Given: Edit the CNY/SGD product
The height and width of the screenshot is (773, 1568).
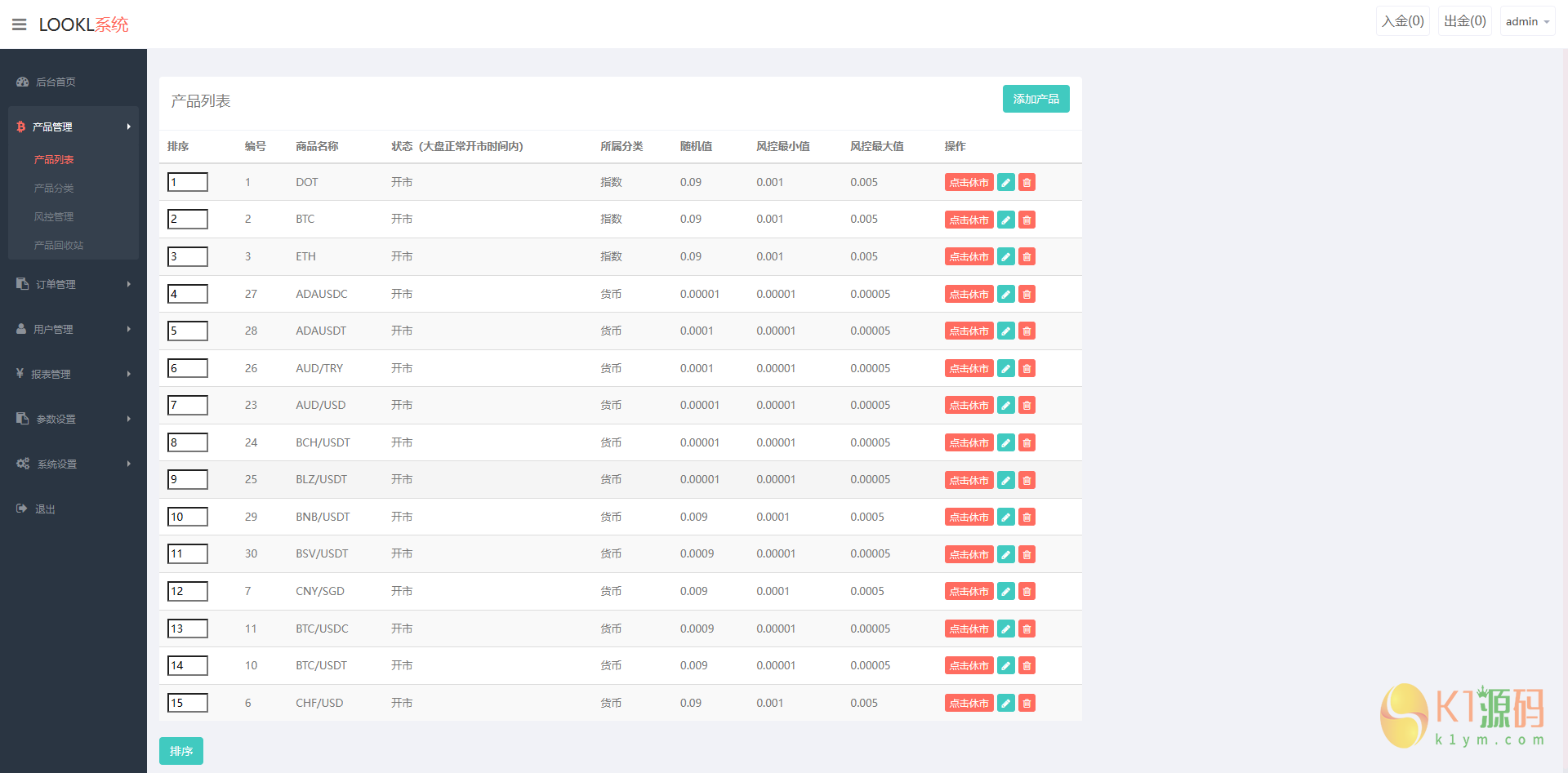Looking at the screenshot, I should click(1006, 592).
